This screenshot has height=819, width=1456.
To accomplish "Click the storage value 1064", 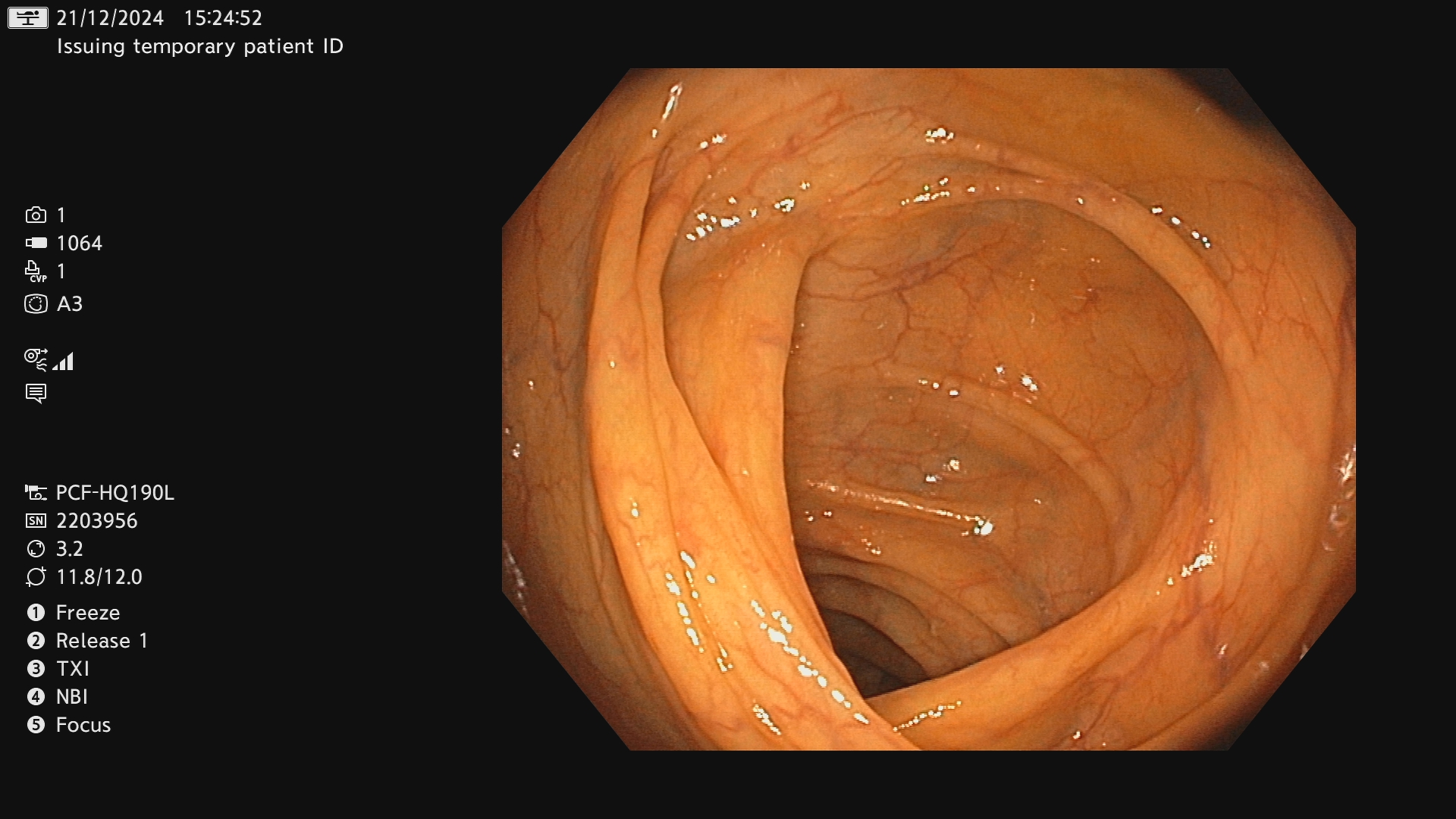I will coord(80,243).
